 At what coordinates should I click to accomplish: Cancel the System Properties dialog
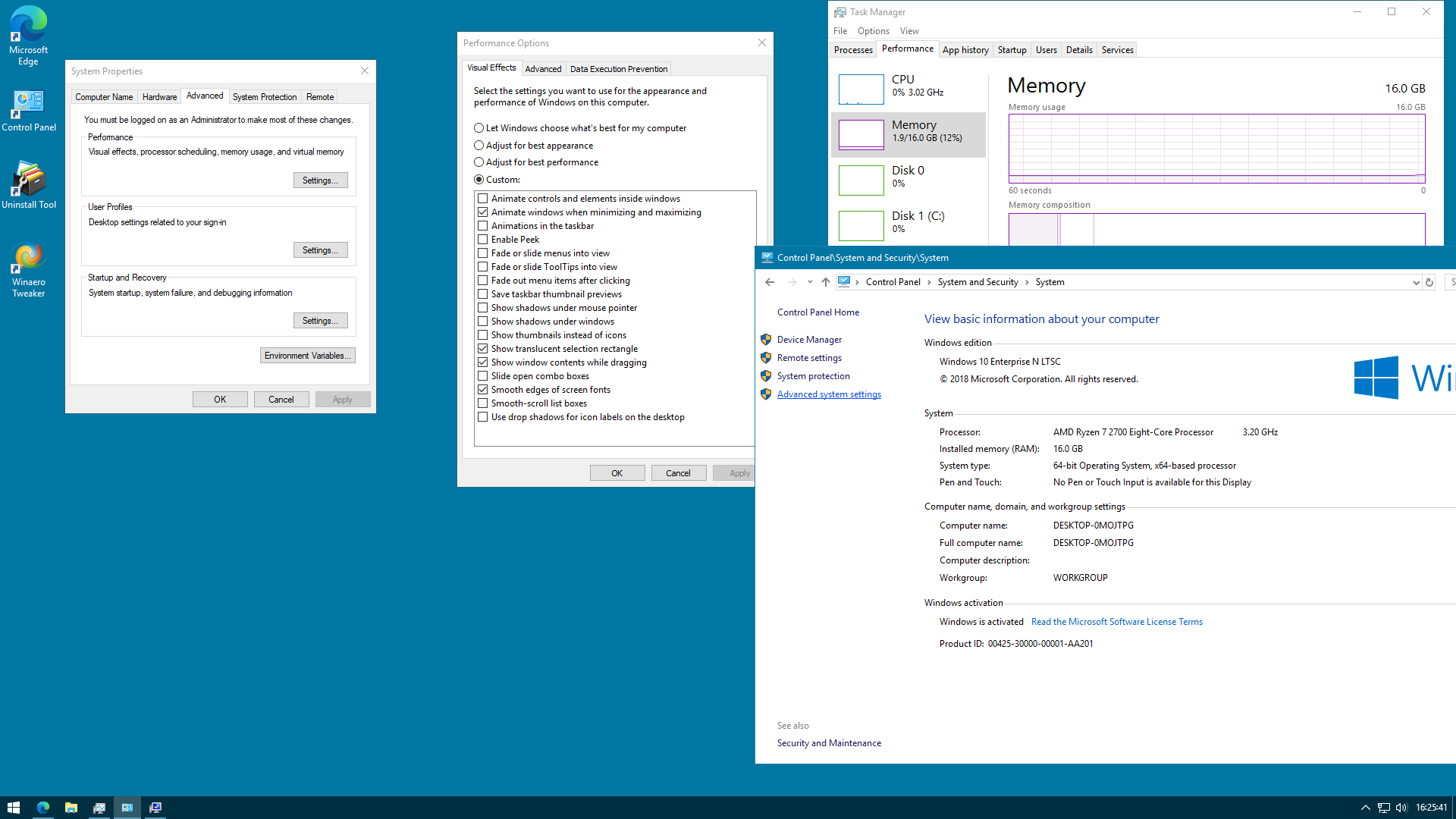coord(281,400)
